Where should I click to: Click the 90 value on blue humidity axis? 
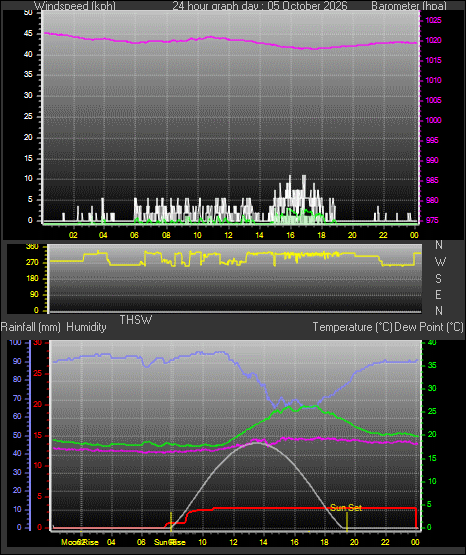(x=17, y=362)
